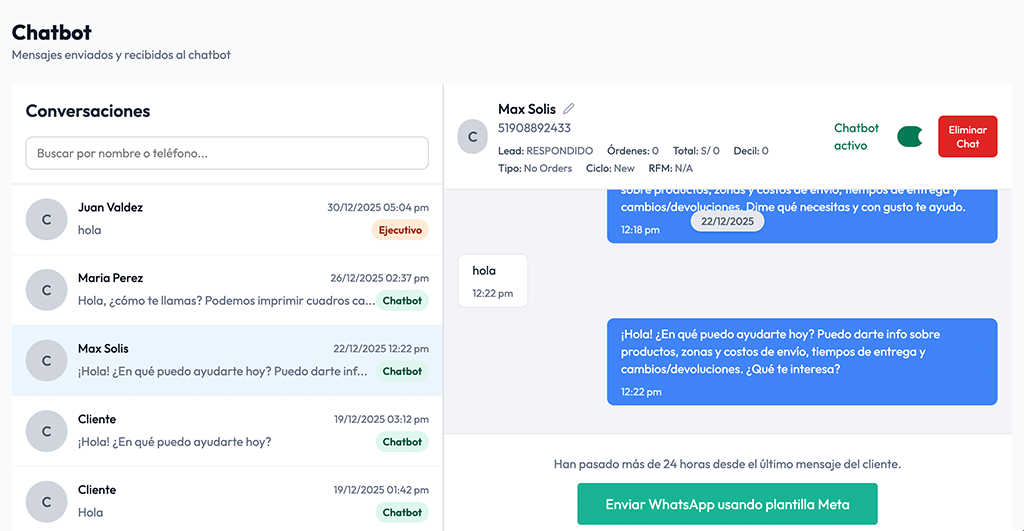
Task: Click timestamp 22/12/2025 12:22 pm in list
Action: [x=381, y=348]
